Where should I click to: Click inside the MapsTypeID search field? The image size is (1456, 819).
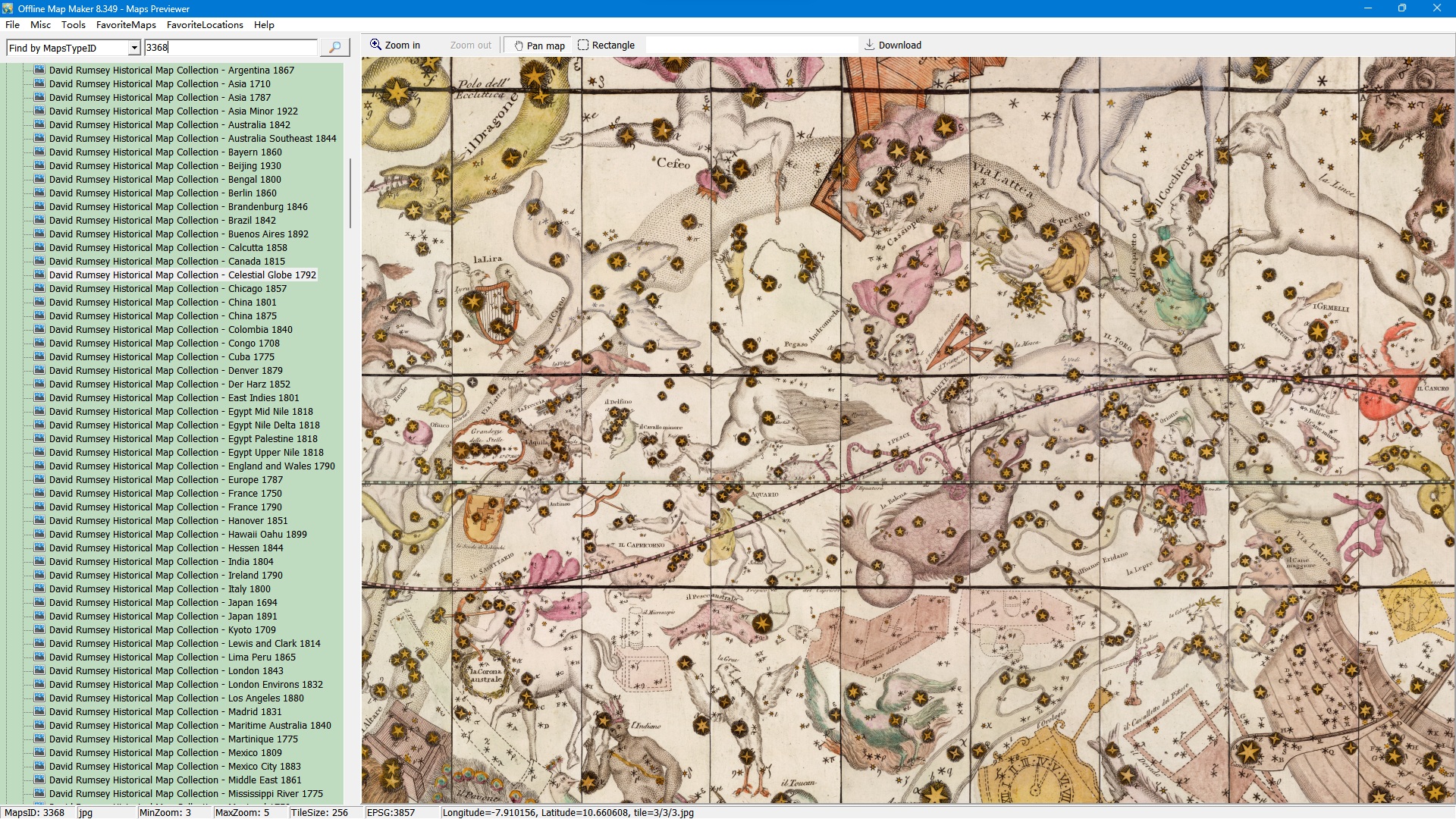pyautogui.click(x=230, y=47)
